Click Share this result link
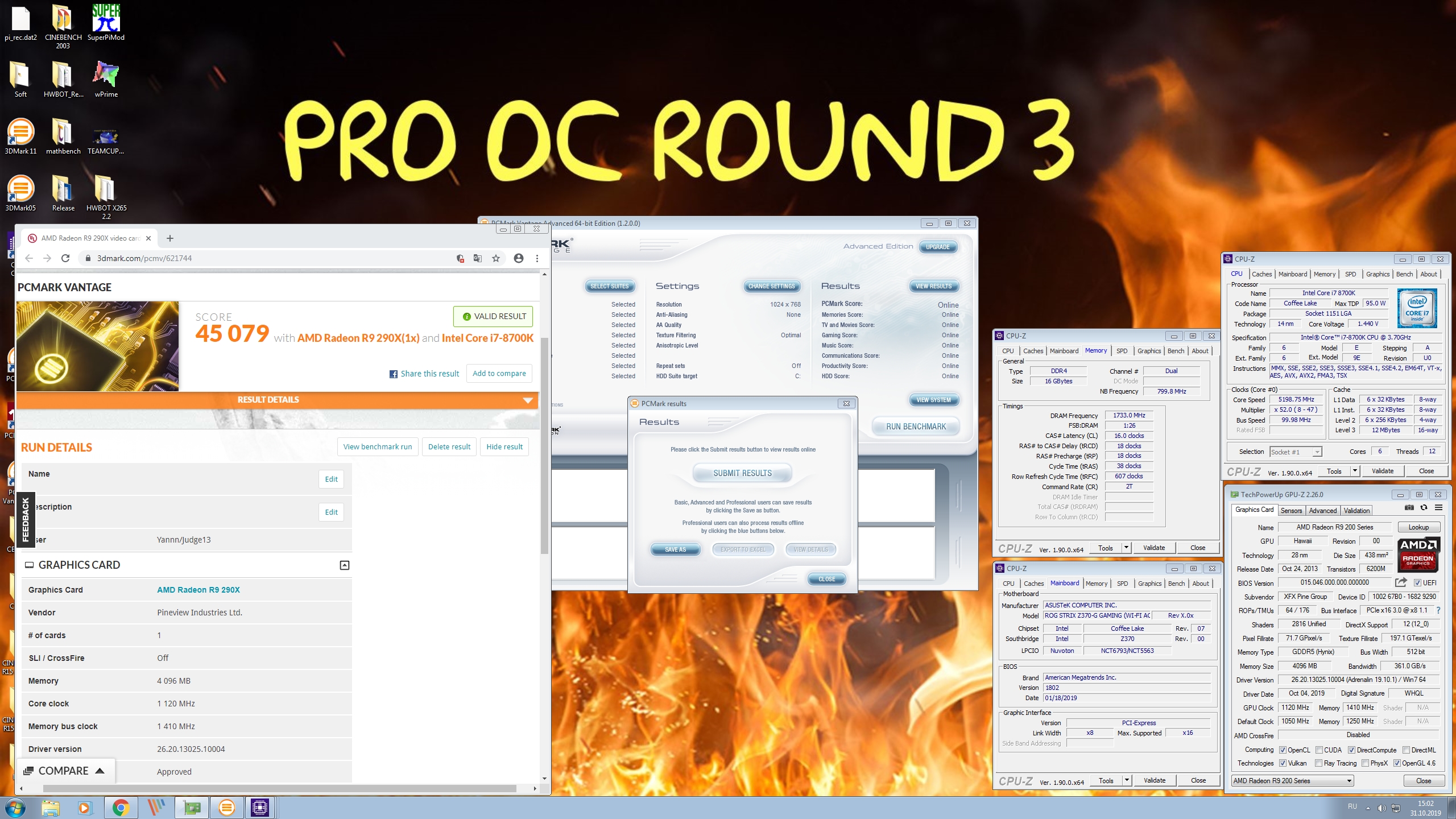Image resolution: width=1456 pixels, height=819 pixels. pyautogui.click(x=424, y=374)
